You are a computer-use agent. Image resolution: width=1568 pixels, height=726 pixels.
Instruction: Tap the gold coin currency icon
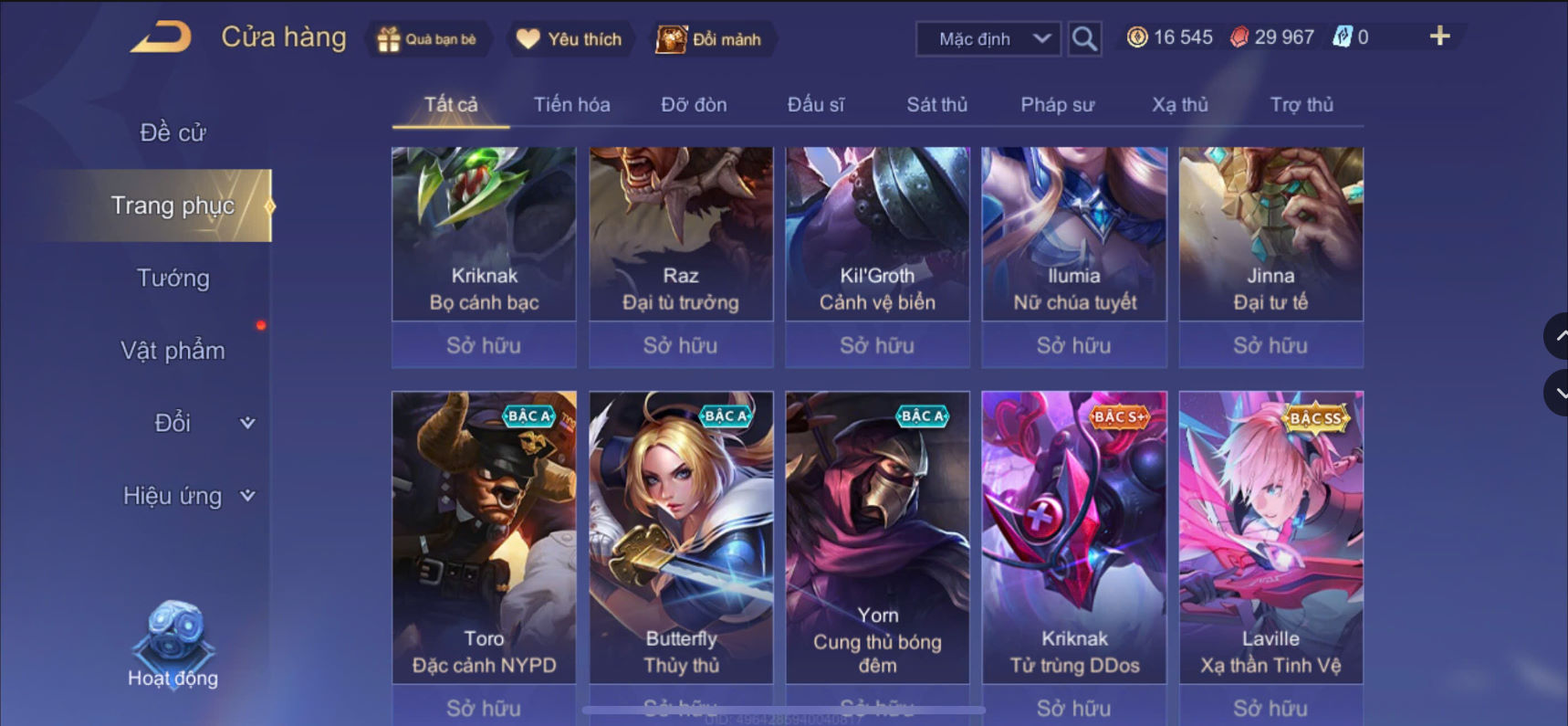1137,37
